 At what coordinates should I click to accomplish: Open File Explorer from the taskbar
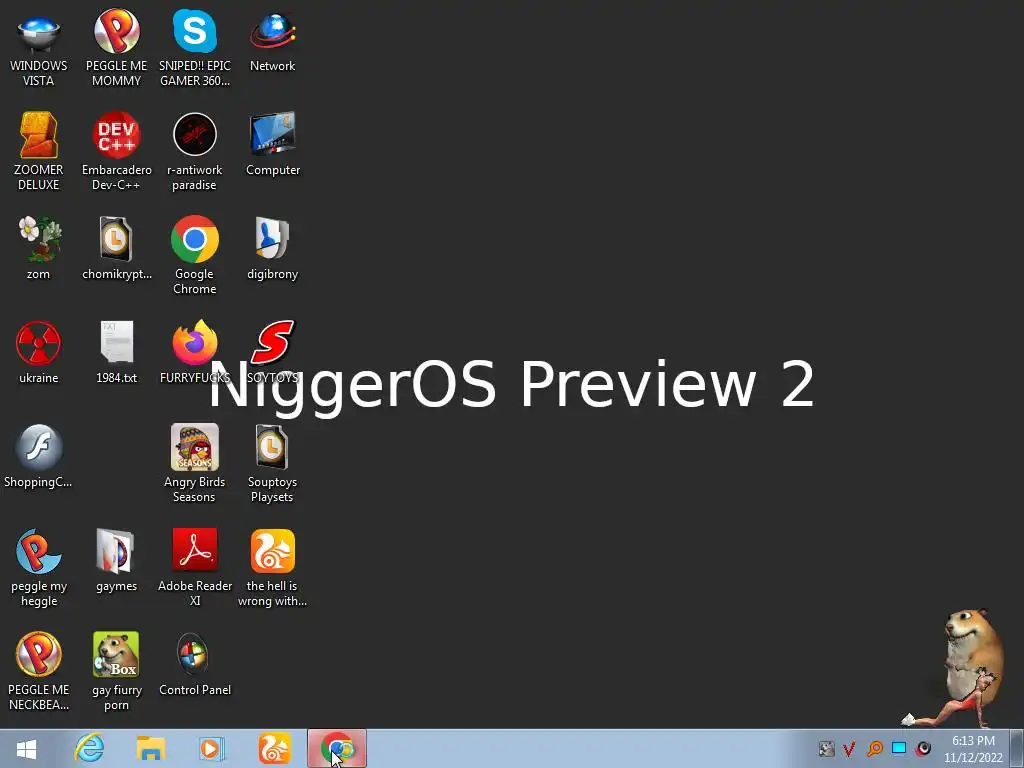click(x=151, y=748)
